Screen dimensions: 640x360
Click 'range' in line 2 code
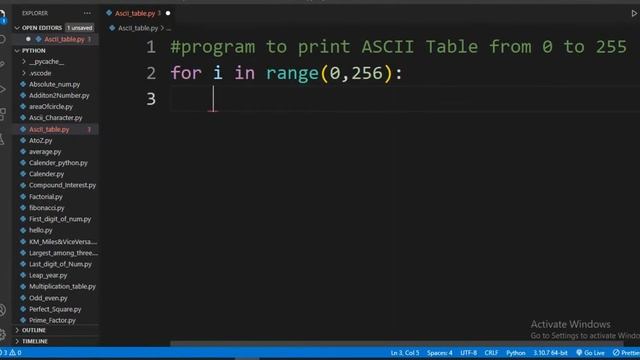coord(292,73)
